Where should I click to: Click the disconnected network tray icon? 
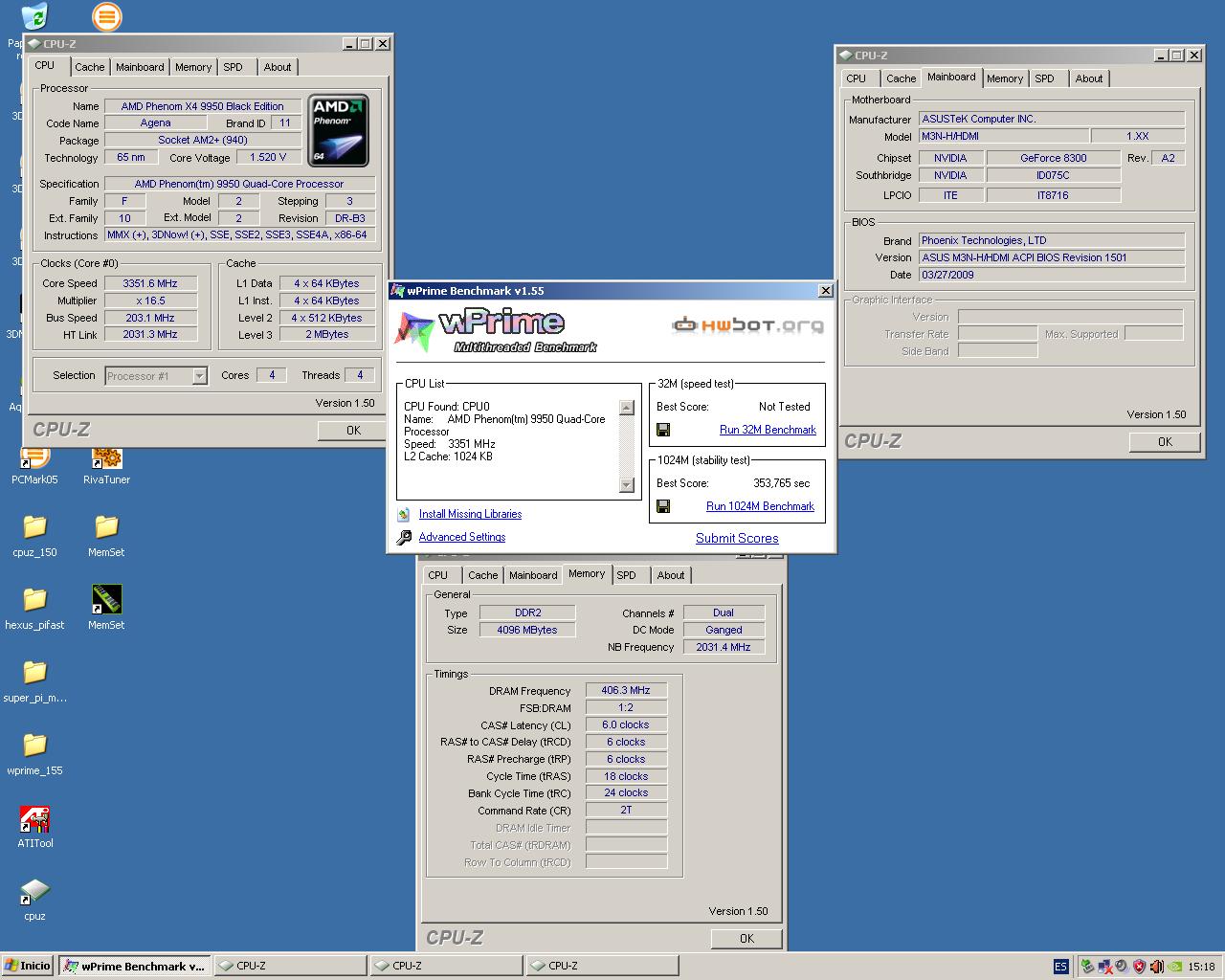1104,967
